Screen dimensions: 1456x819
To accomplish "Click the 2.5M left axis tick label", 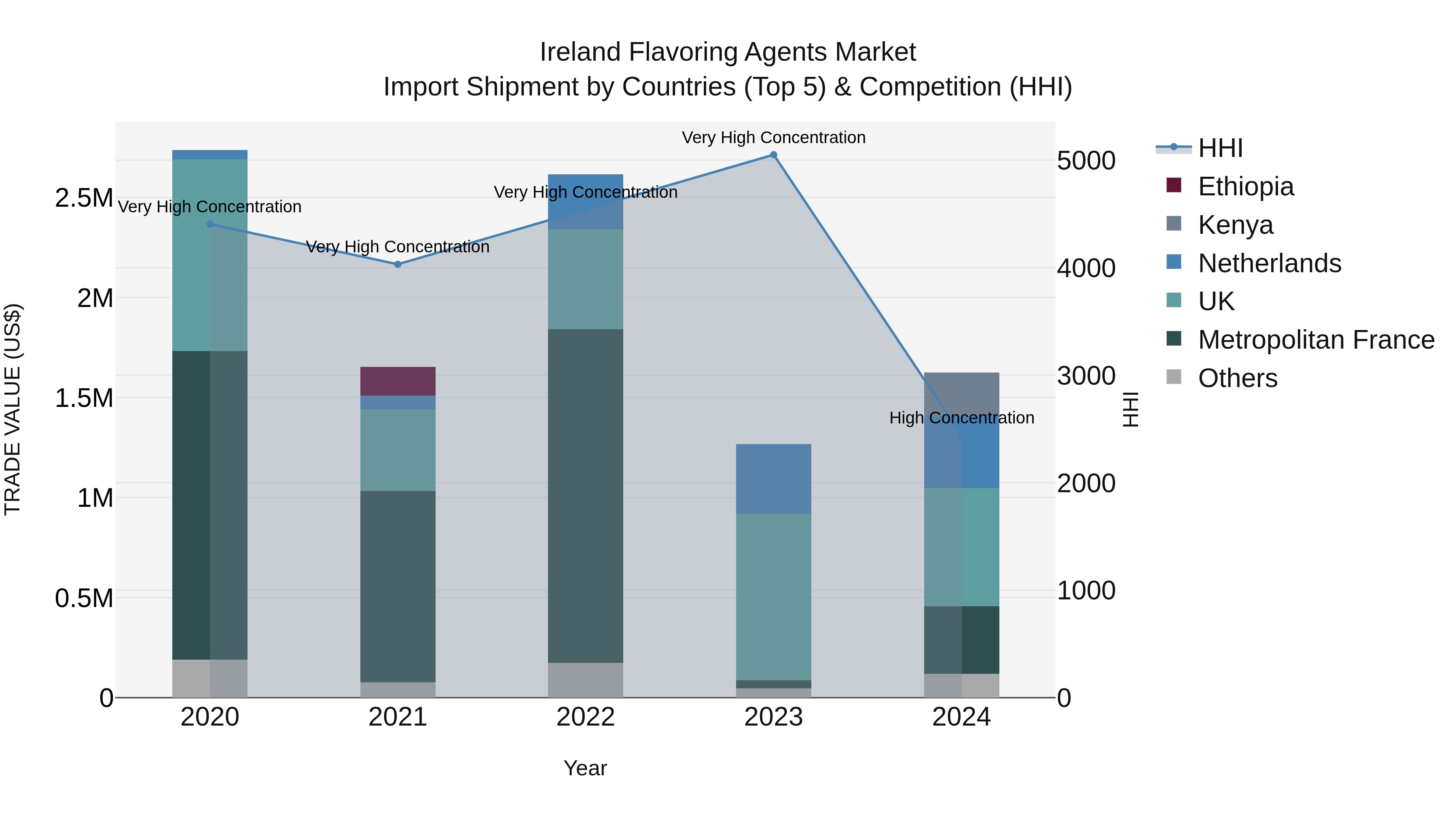I will coord(84,199).
